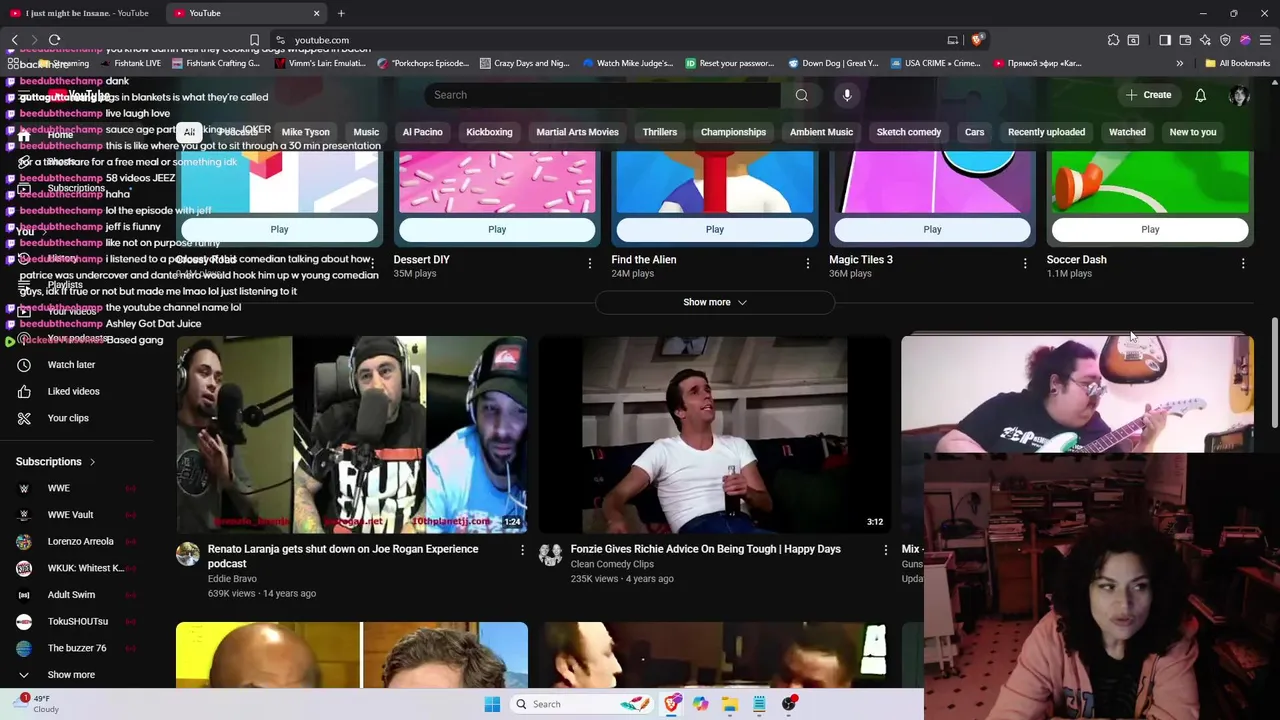Open File Explorer from the taskbar
The width and height of the screenshot is (1280, 720).
pyautogui.click(x=730, y=704)
